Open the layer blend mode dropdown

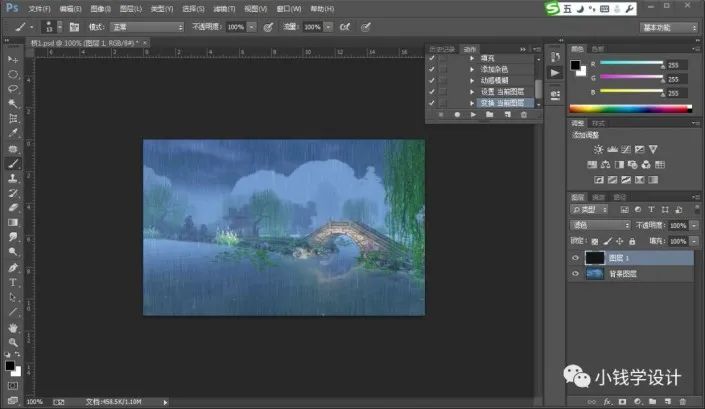[x=600, y=225]
